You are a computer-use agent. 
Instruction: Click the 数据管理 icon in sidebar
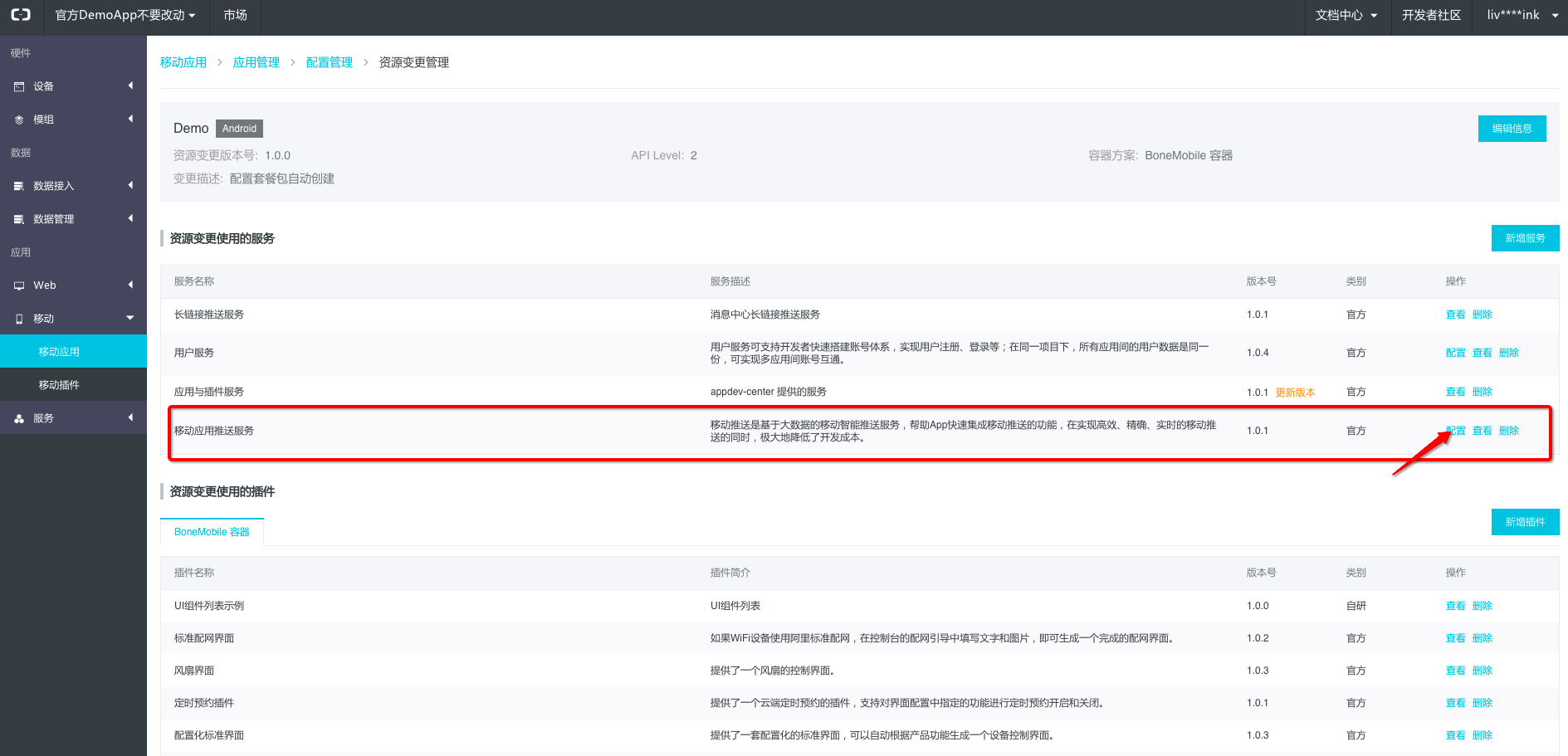[x=19, y=219]
